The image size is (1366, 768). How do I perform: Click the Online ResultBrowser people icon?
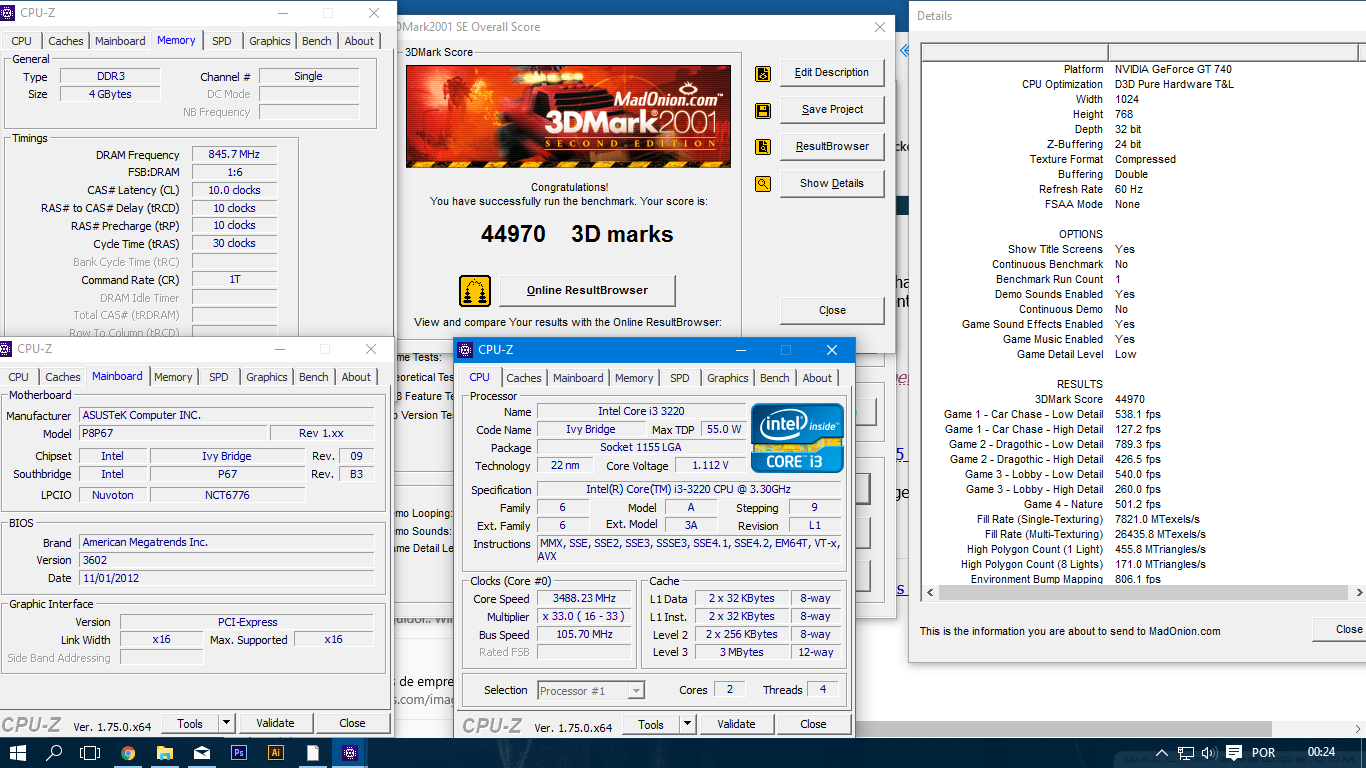coord(475,291)
